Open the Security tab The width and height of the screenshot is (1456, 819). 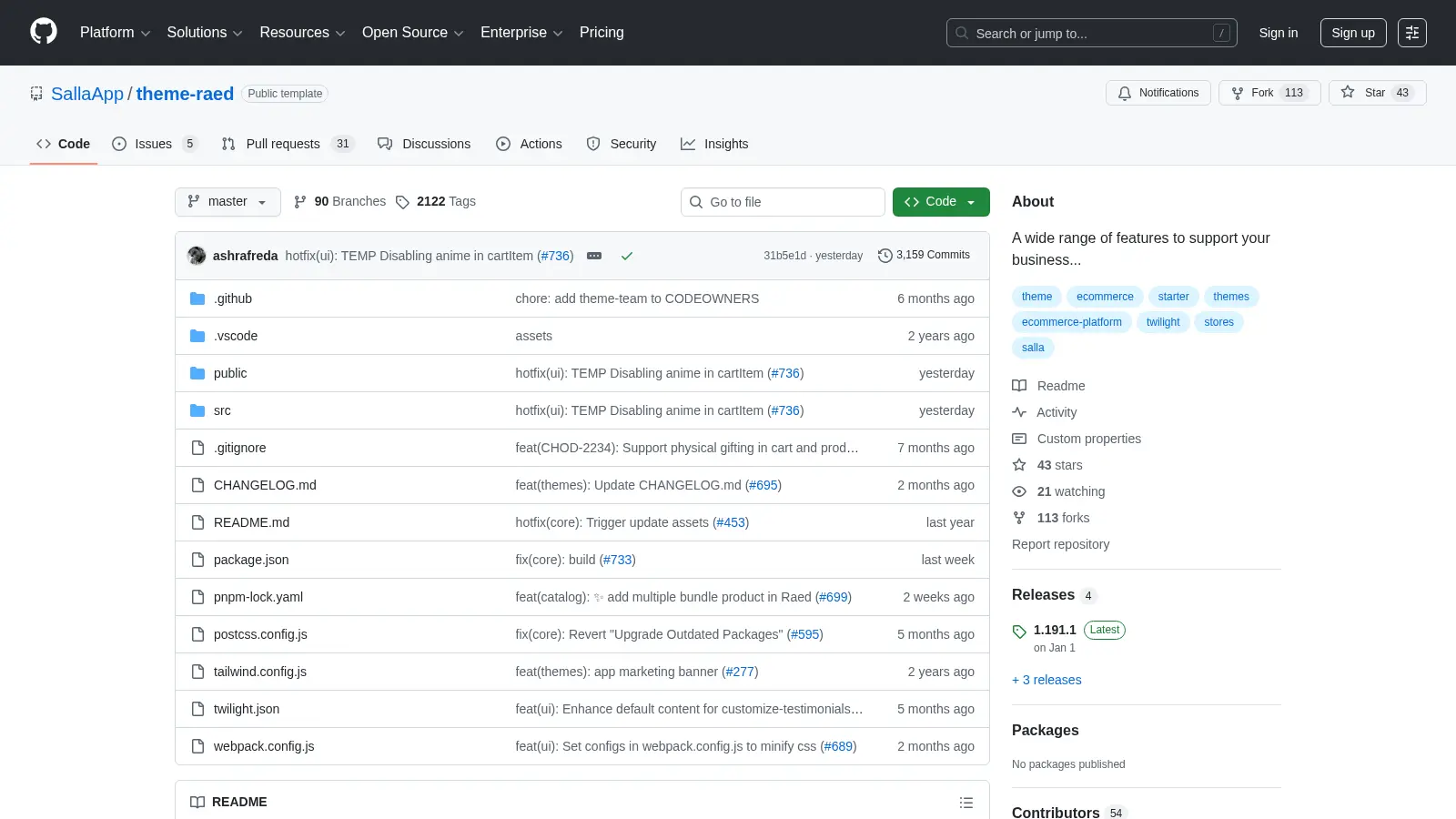pos(622,144)
